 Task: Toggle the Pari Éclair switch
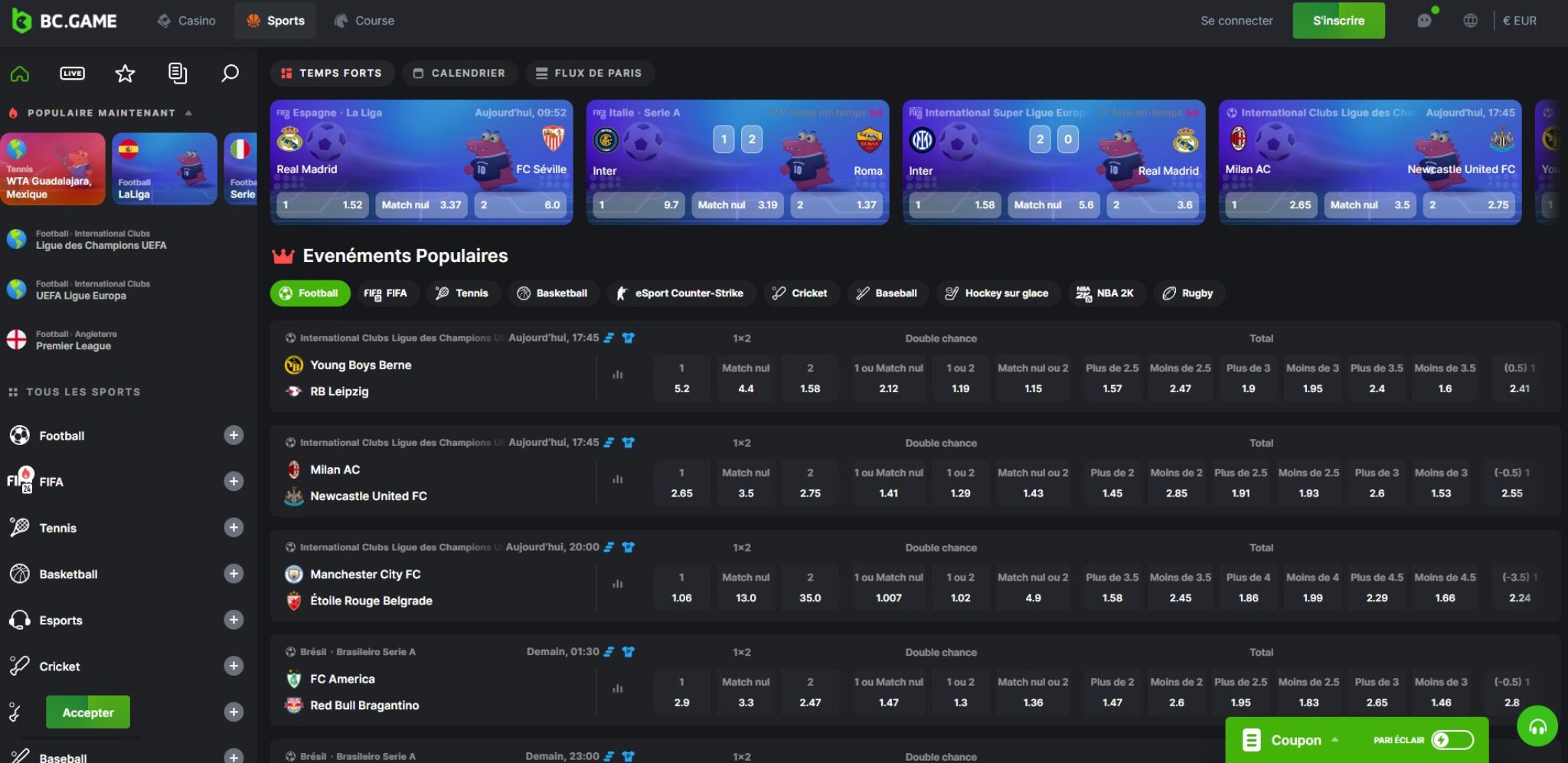pyautogui.click(x=1452, y=740)
